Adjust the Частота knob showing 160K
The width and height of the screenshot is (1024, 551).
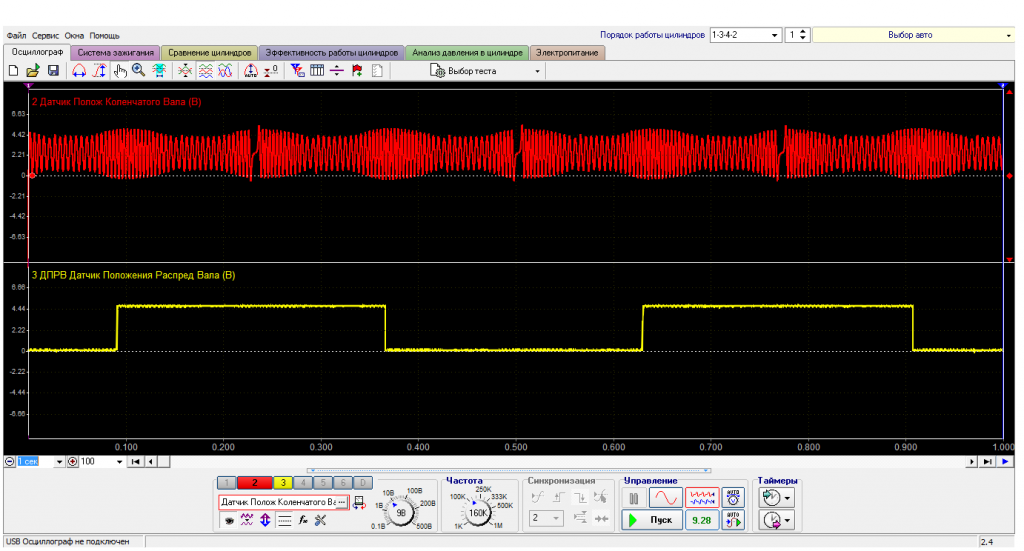(x=479, y=512)
